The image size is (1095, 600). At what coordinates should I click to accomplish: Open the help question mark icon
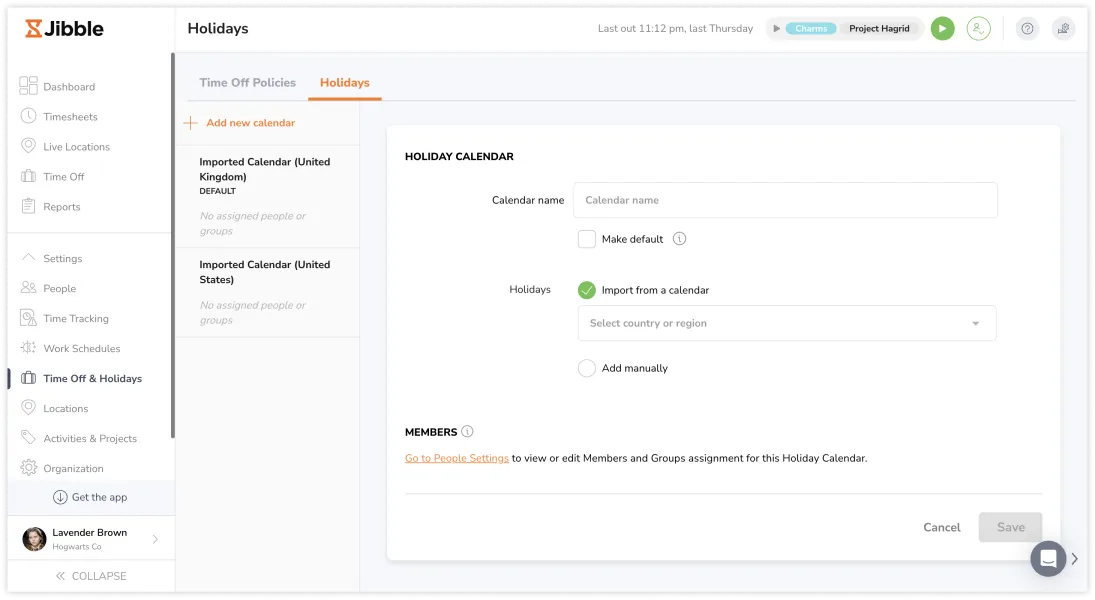[x=1027, y=29]
